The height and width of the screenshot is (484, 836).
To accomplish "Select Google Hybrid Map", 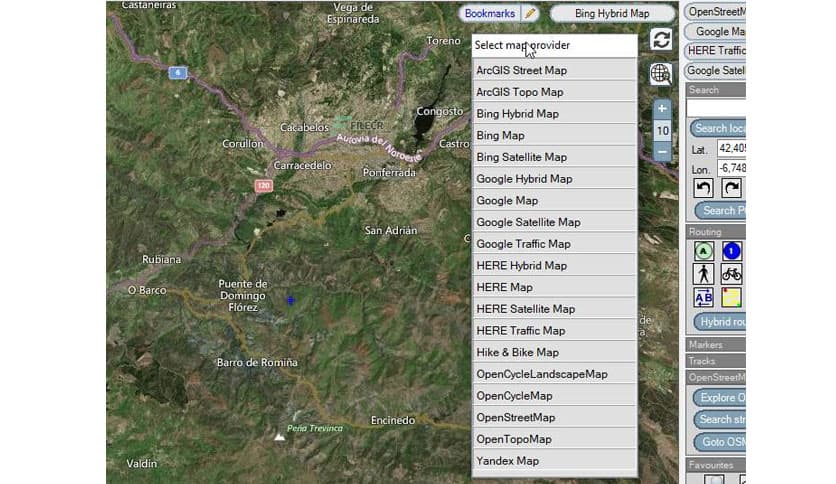I will pyautogui.click(x=554, y=179).
